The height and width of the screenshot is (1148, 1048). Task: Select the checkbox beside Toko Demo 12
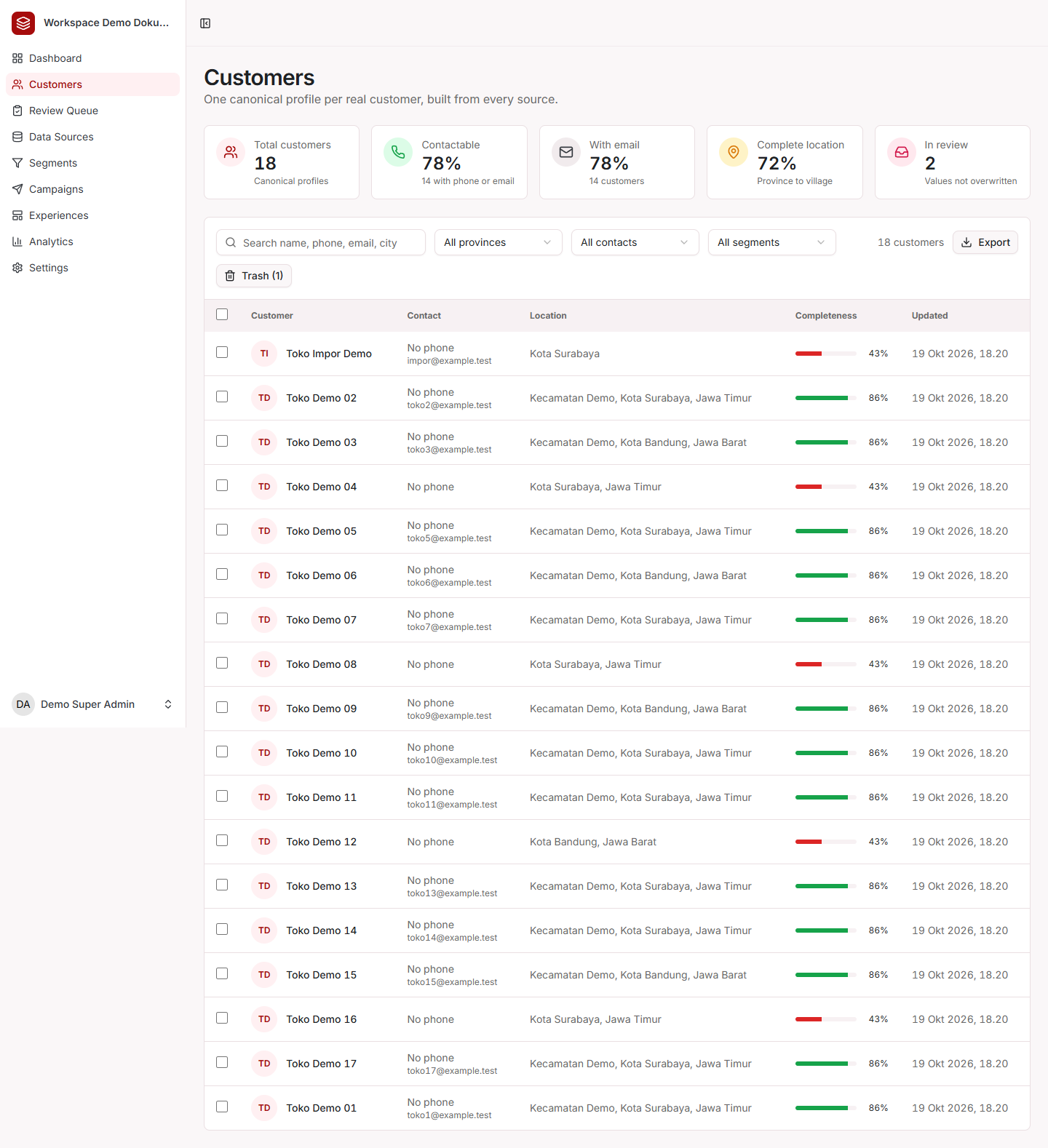222,840
